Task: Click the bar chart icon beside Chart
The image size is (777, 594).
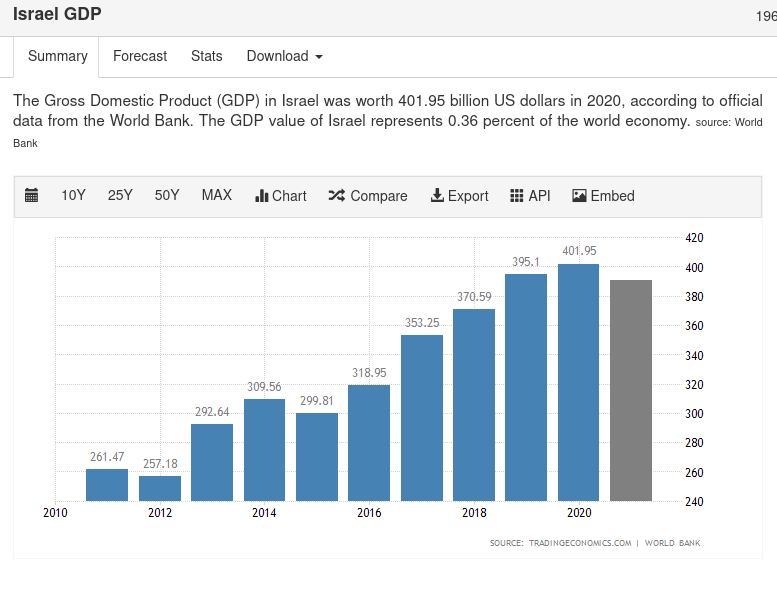Action: tap(261, 196)
